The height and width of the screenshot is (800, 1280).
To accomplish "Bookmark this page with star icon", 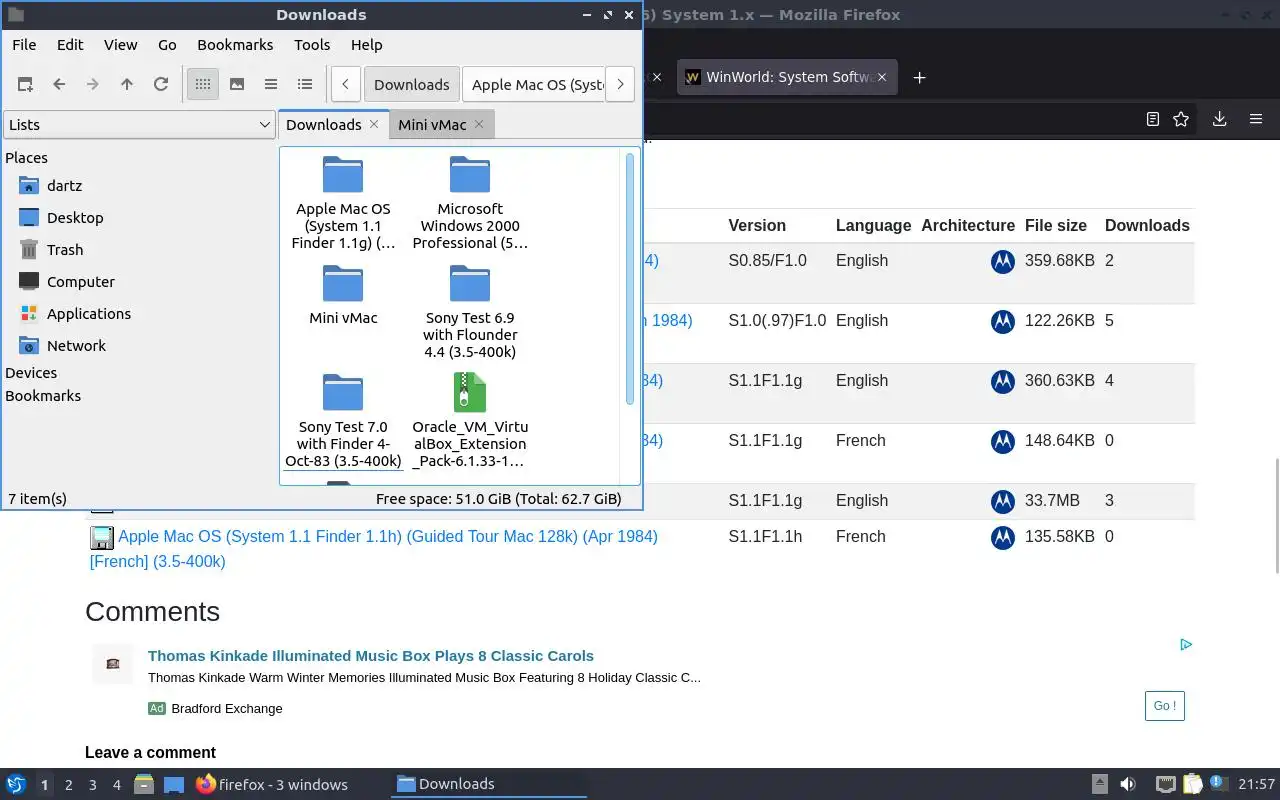I will pyautogui.click(x=1181, y=119).
